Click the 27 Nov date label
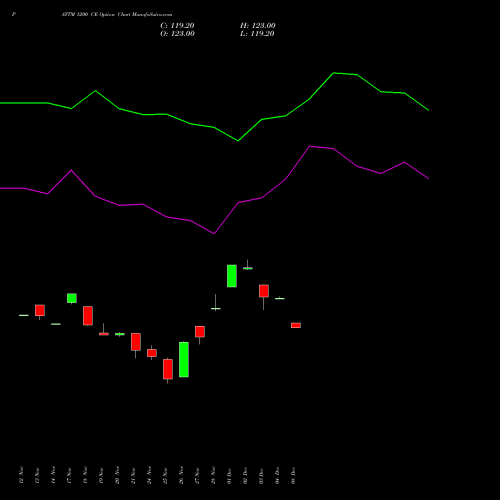500x500 pixels. tap(197, 475)
